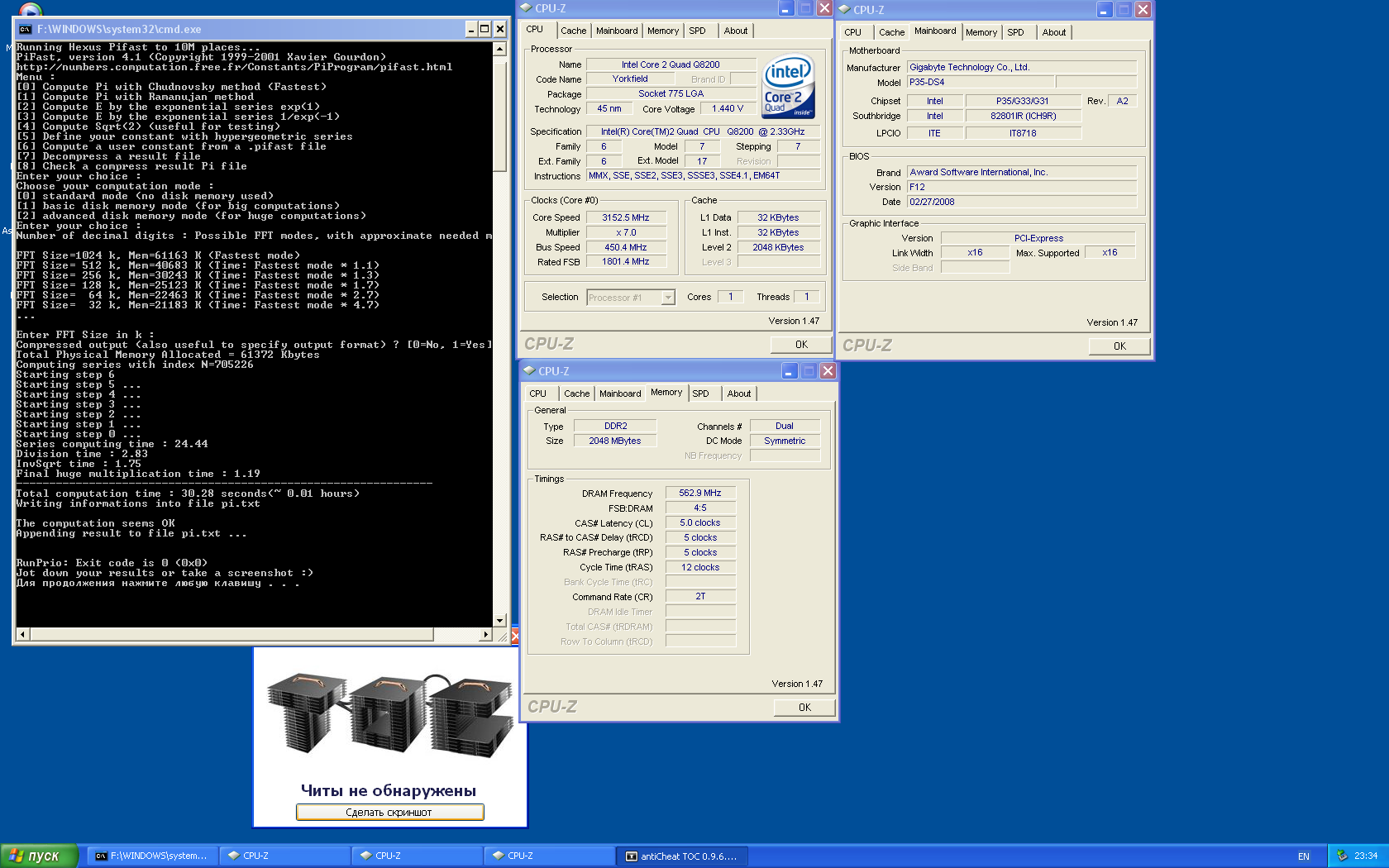Screen dimensions: 1389x868
Task: Click EN language indicator in taskbar
Action: click(x=1304, y=856)
